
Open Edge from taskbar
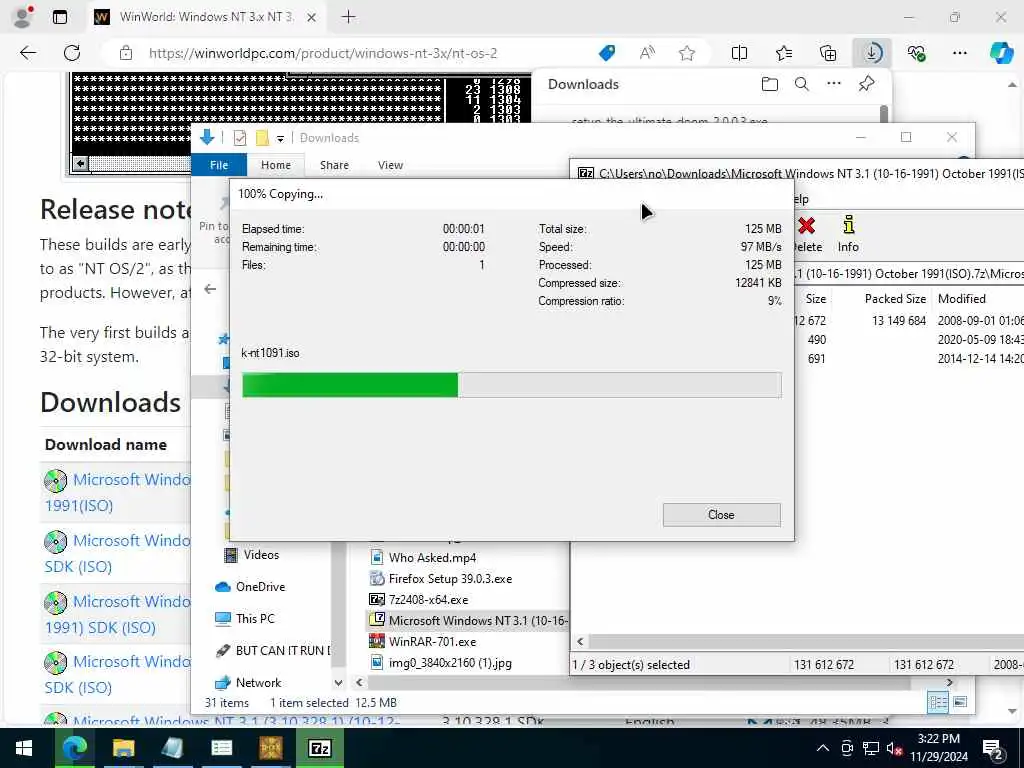(74, 748)
